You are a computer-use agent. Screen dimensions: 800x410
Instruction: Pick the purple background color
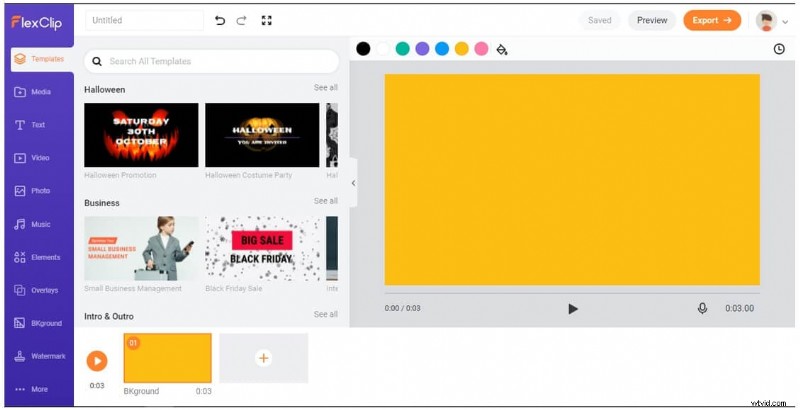click(422, 49)
